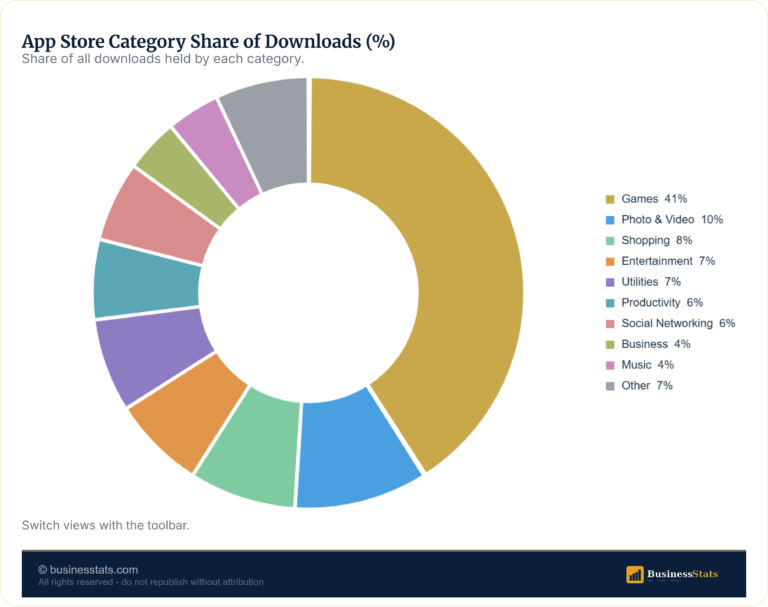Click the Business legend swatch
768x607 pixels.
point(610,344)
